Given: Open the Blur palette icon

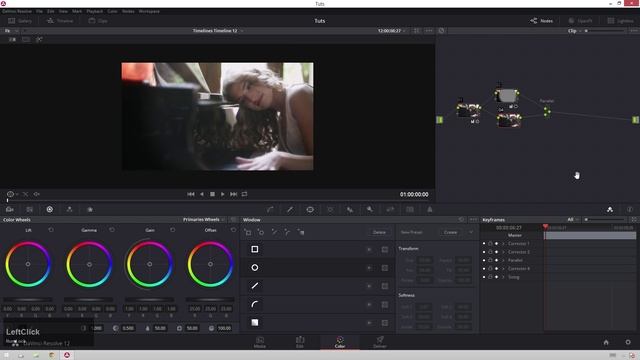Looking at the screenshot, I should point(350,209).
